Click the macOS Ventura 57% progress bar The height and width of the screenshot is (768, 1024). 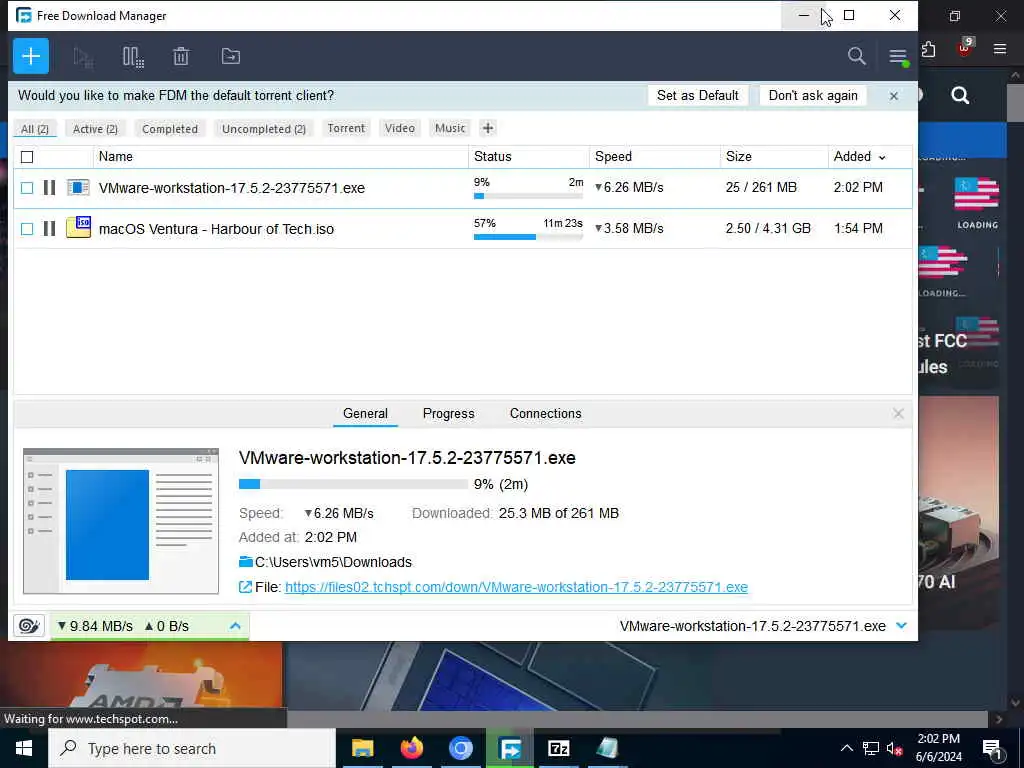click(x=528, y=237)
